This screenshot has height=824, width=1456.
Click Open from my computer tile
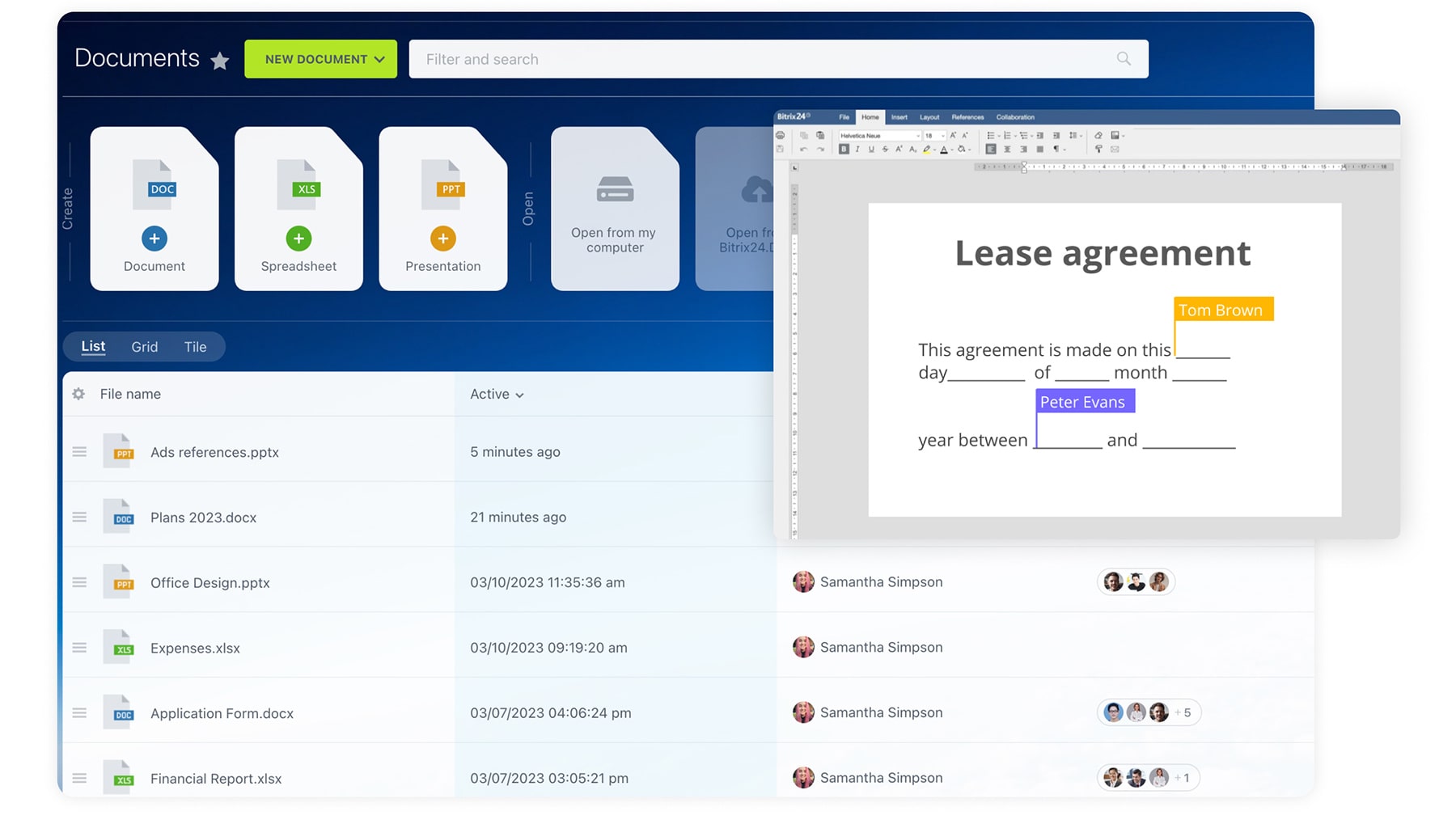(615, 209)
